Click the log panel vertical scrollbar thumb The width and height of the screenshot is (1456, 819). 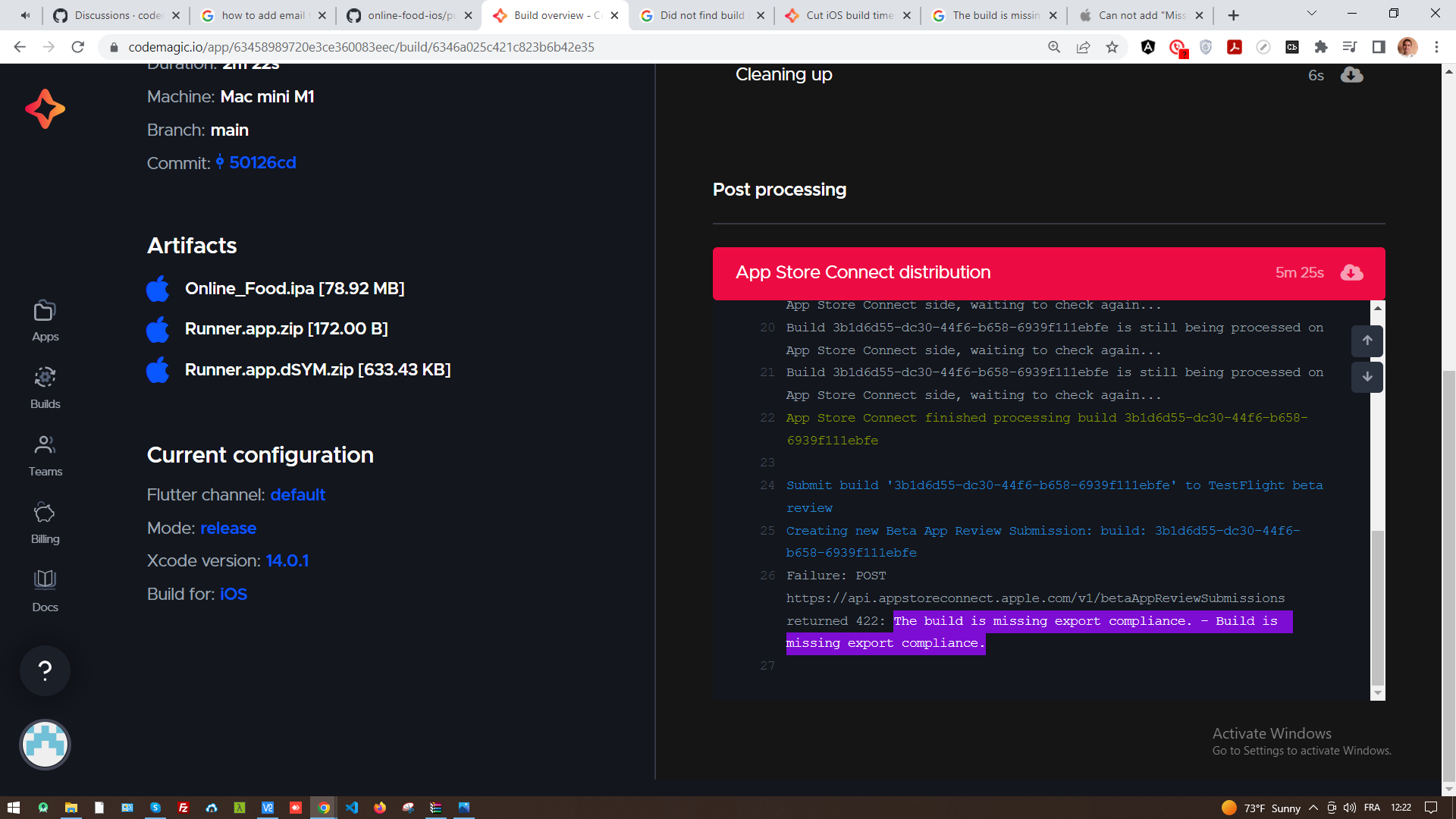point(1378,607)
